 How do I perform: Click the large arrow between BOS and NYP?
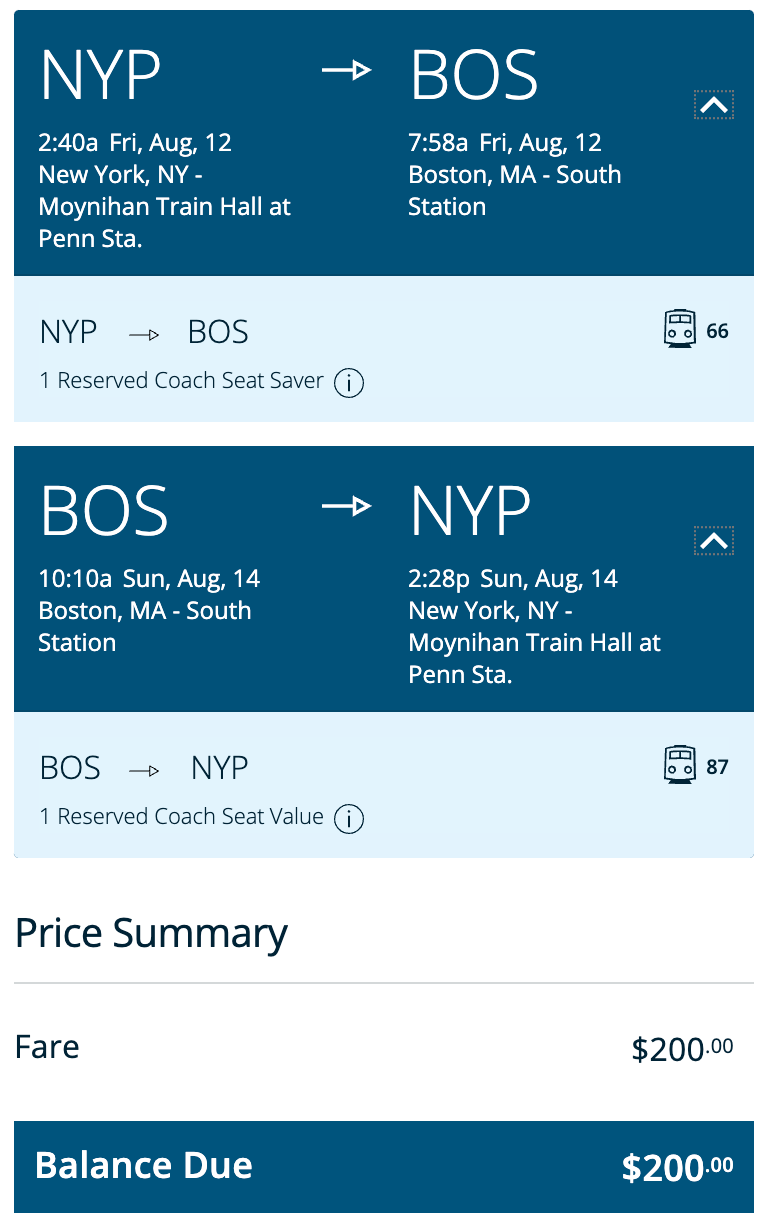(x=346, y=507)
